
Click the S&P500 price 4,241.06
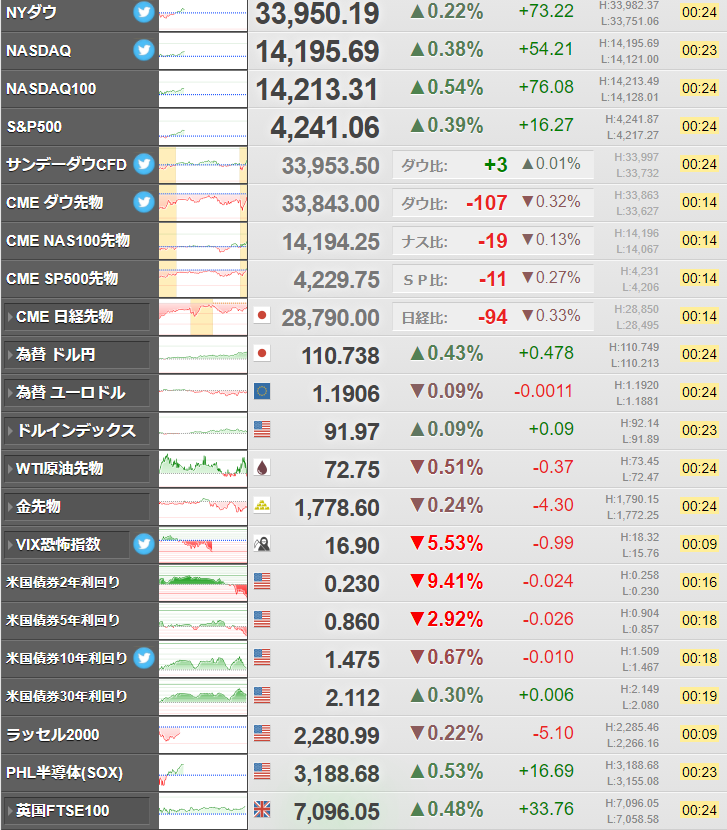tap(325, 128)
